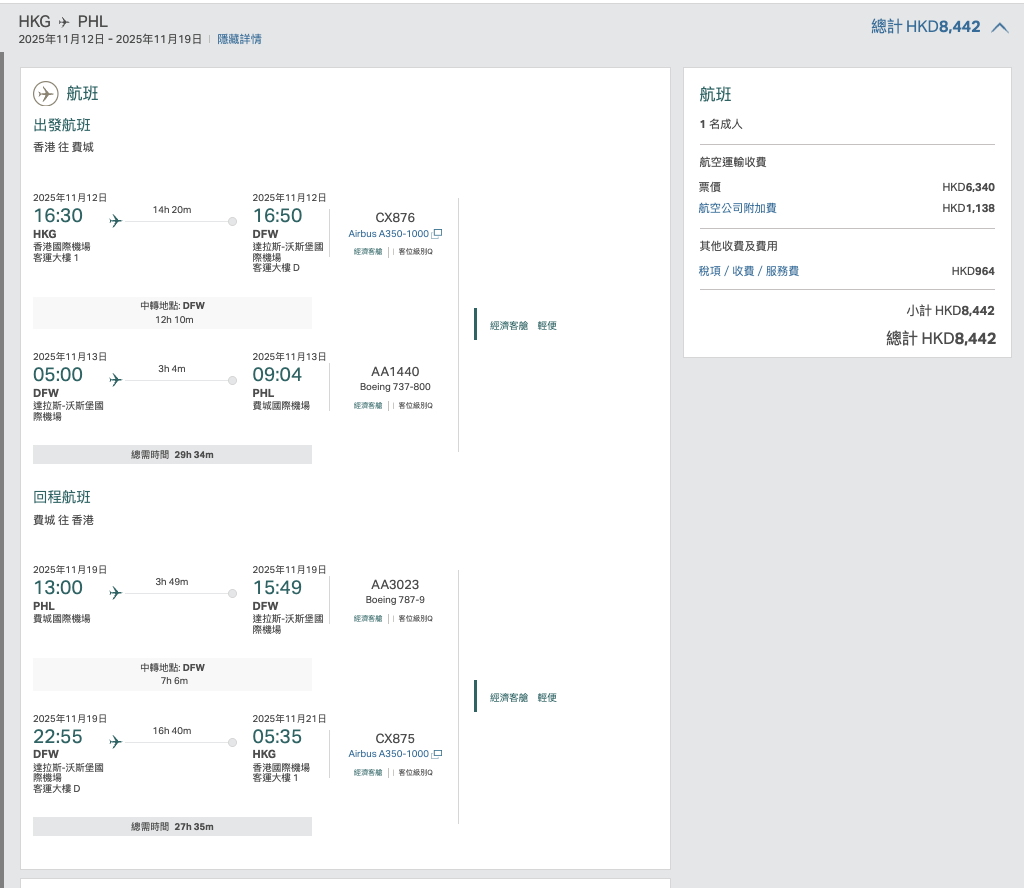Click 客位級別Q under flight CX876
Viewport: 1024px width, 888px height.
415,251
